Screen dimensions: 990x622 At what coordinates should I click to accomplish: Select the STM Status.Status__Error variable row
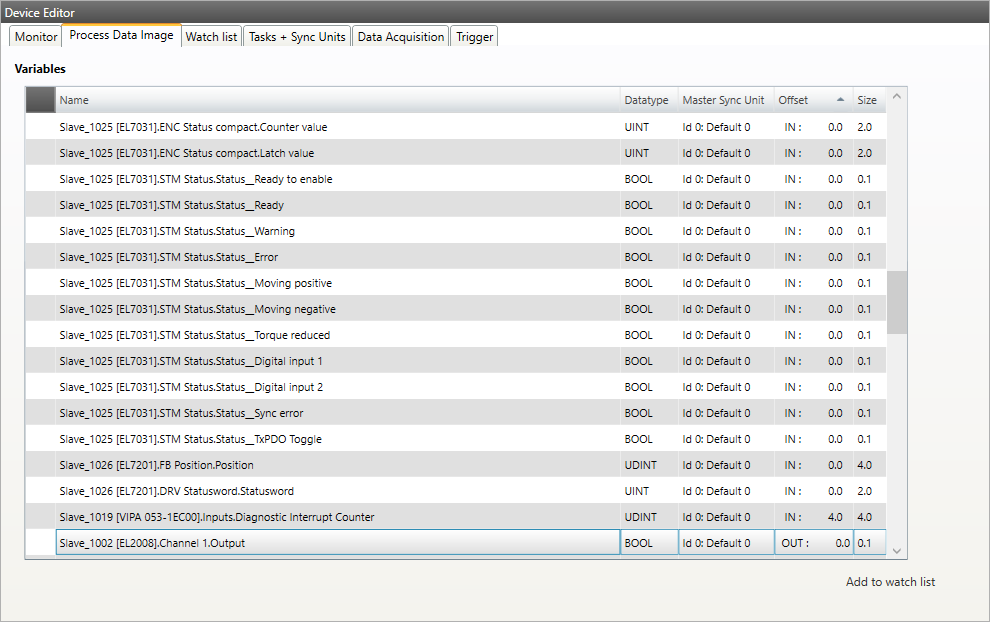pos(300,257)
